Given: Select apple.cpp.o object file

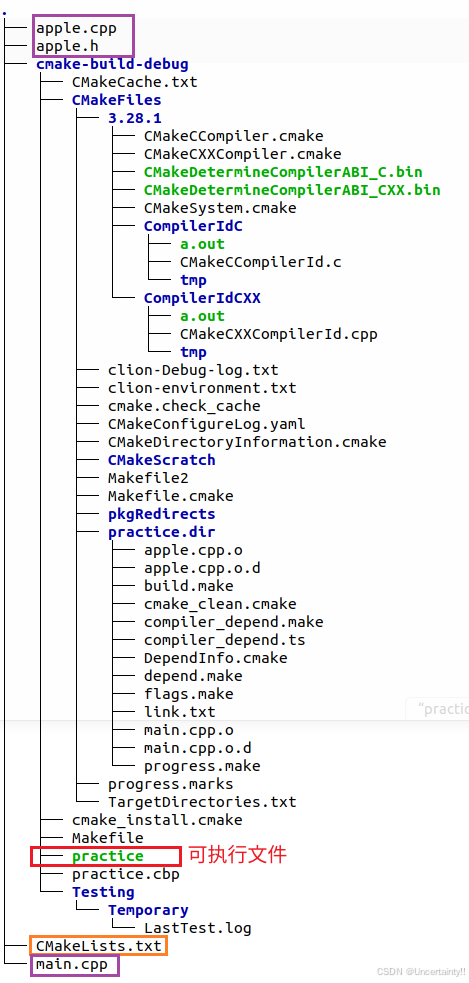Looking at the screenshot, I should pos(193,550).
